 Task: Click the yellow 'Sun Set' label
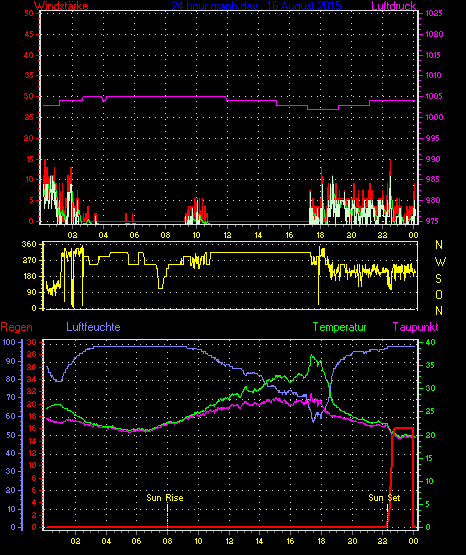384,498
